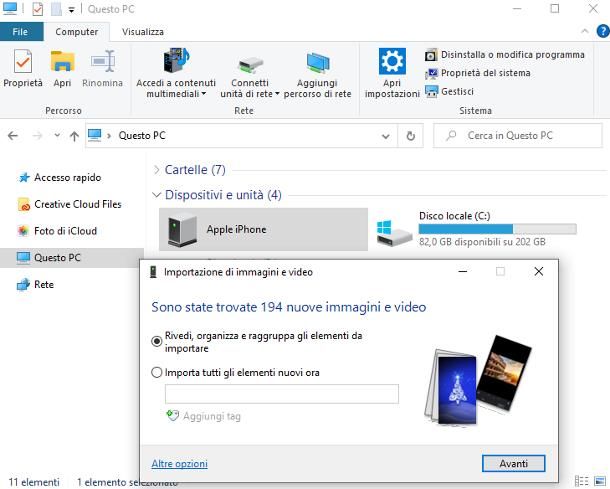Image resolution: width=610 pixels, height=489 pixels.
Task: Open Altre opzioni link
Action: click(179, 464)
